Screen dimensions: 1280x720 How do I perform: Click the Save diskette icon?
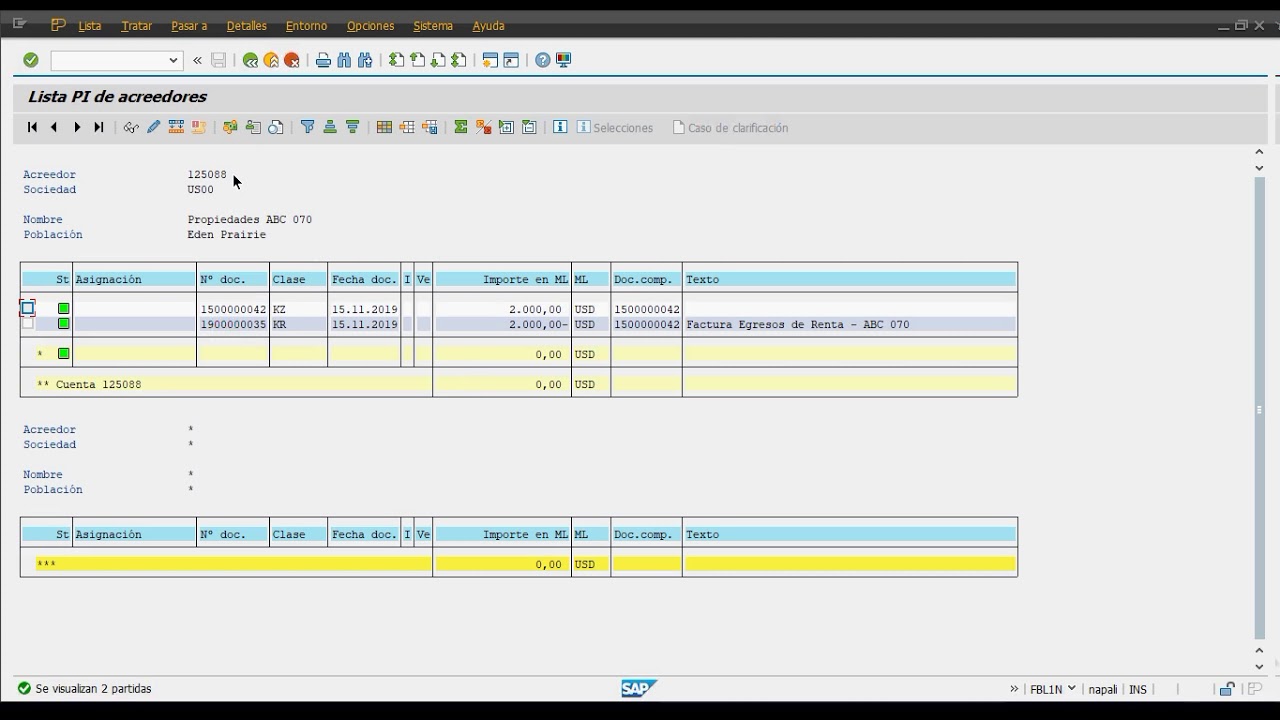click(218, 60)
